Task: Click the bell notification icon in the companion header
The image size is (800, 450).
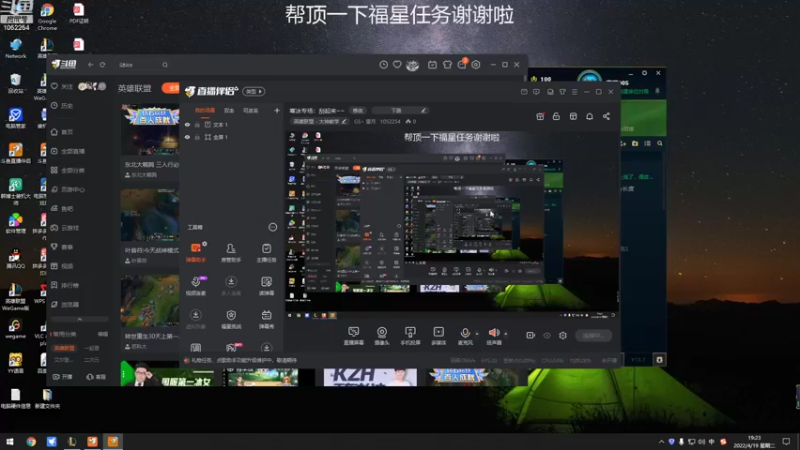Action: [589, 116]
